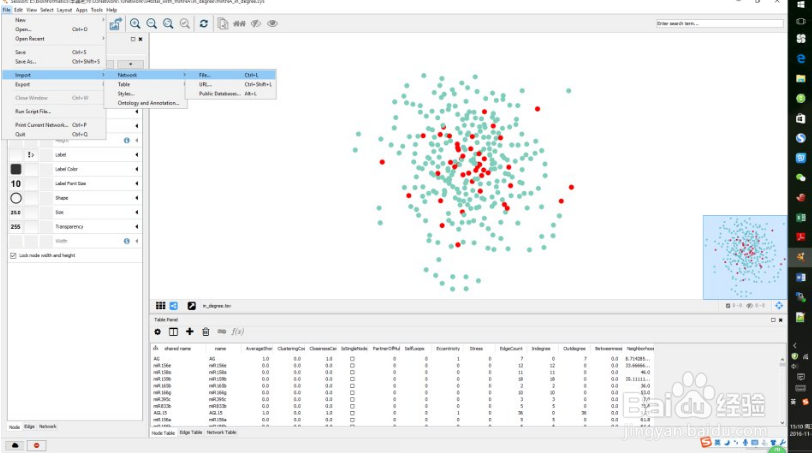Screen dimensions: 812x459
Task: Open the Layout menu in menu bar
Action: tap(64, 10)
